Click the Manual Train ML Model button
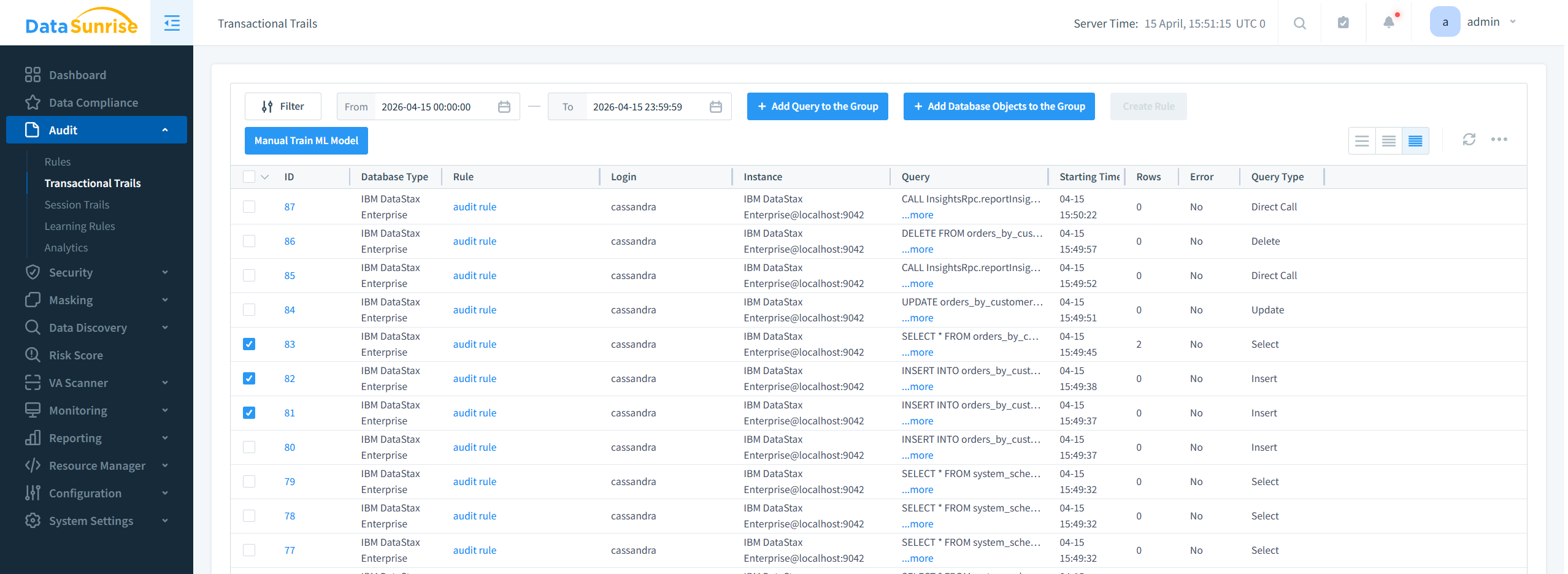Image resolution: width=1568 pixels, height=574 pixels. pyautogui.click(x=306, y=140)
